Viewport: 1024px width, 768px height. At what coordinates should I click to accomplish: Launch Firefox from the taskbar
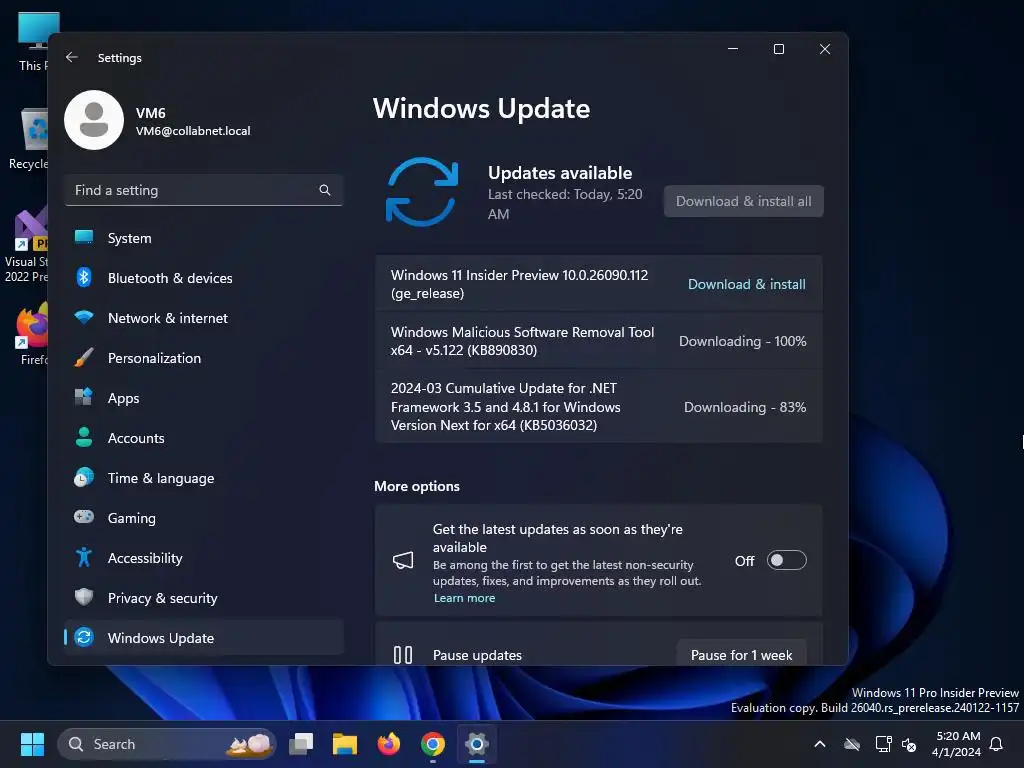[389, 744]
